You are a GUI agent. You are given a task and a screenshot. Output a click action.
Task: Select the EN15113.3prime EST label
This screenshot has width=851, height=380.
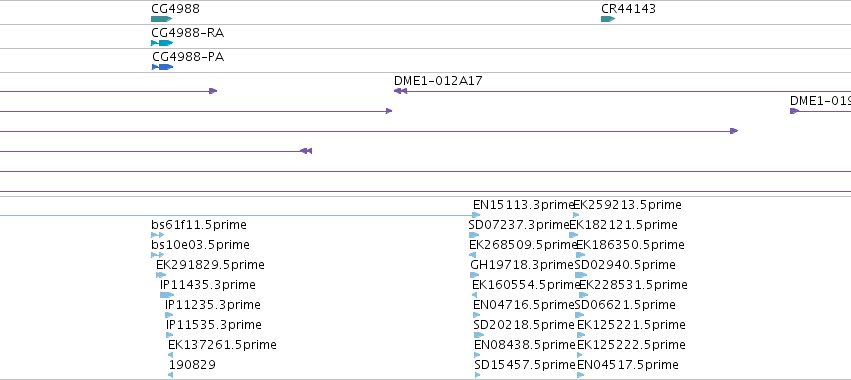[523, 205]
